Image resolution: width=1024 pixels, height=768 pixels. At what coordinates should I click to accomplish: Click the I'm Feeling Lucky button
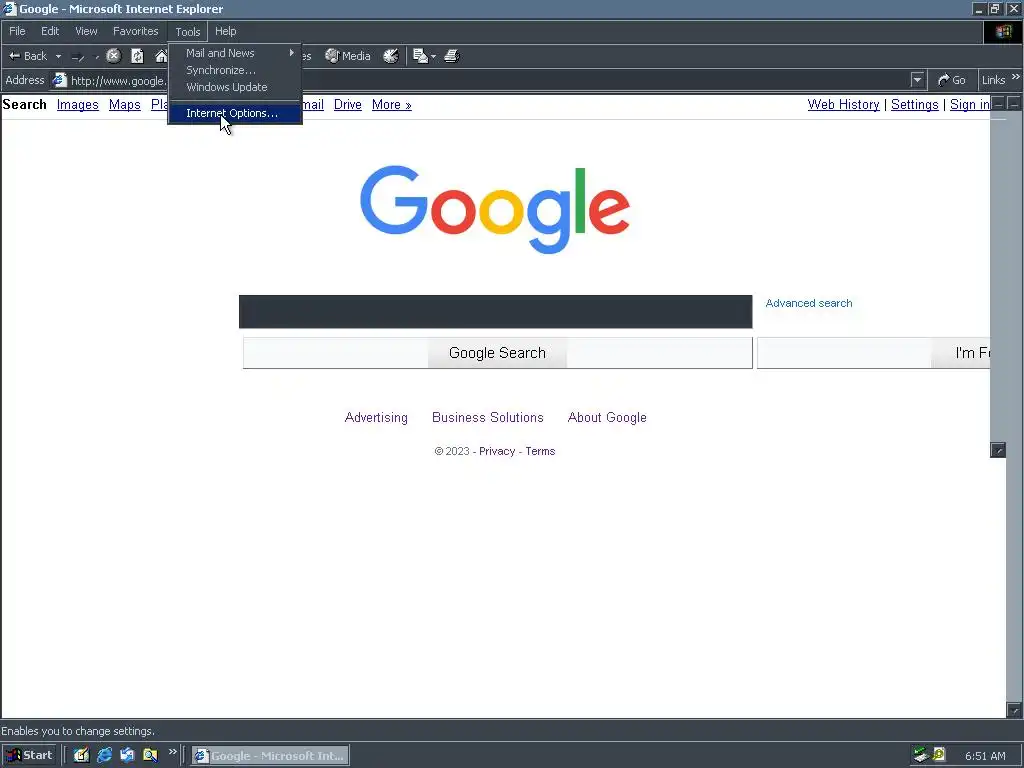coord(874,353)
